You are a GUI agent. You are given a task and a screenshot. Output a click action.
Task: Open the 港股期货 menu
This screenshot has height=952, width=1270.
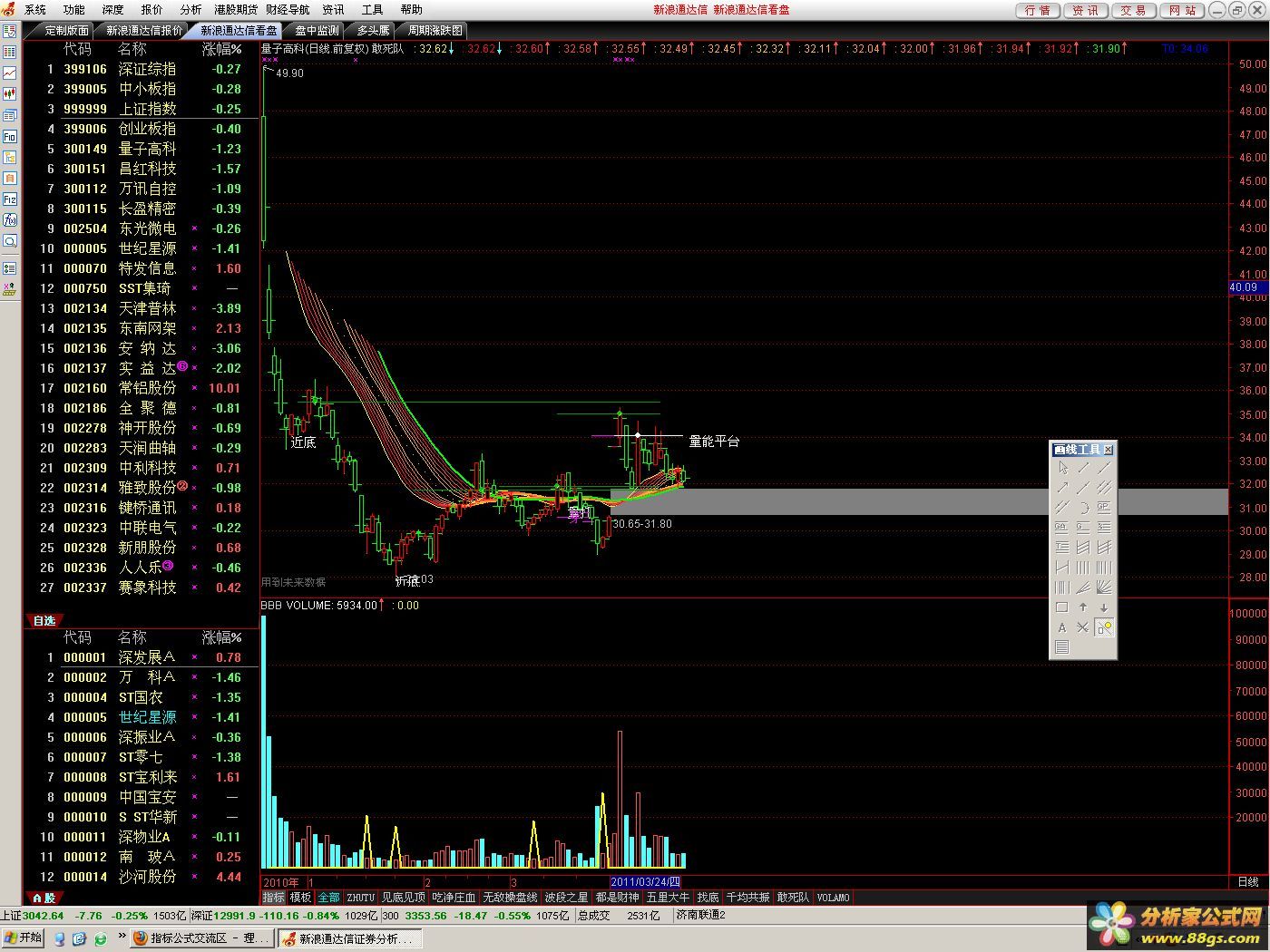point(236,9)
